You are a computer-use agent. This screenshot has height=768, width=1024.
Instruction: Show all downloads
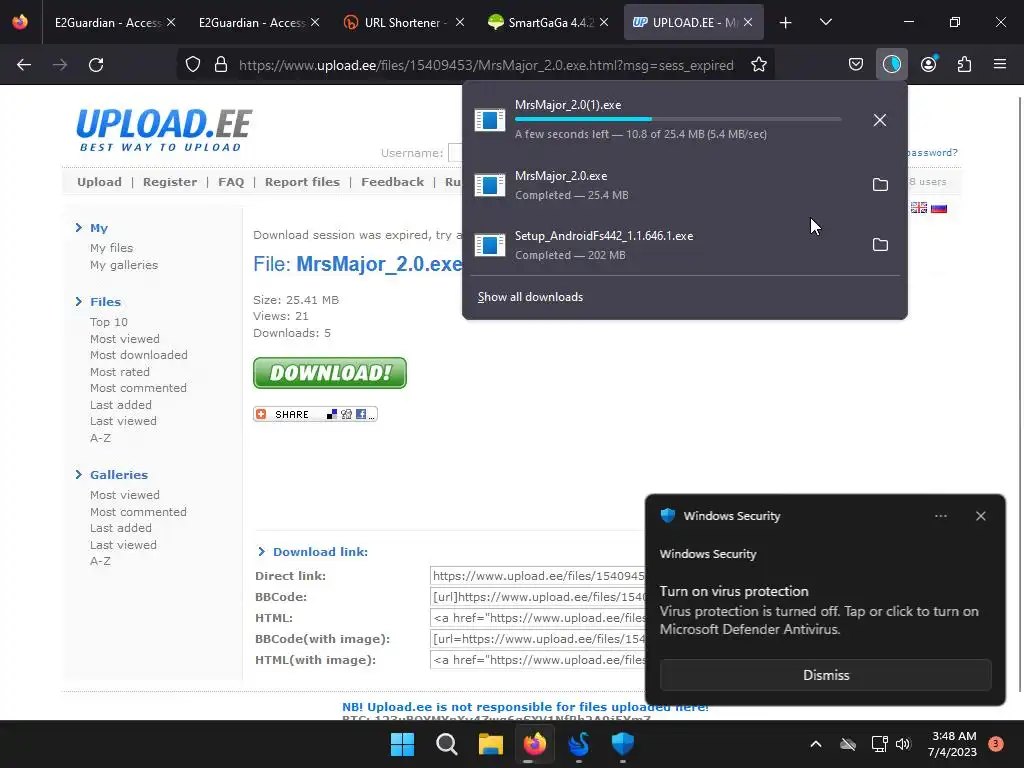tap(530, 297)
